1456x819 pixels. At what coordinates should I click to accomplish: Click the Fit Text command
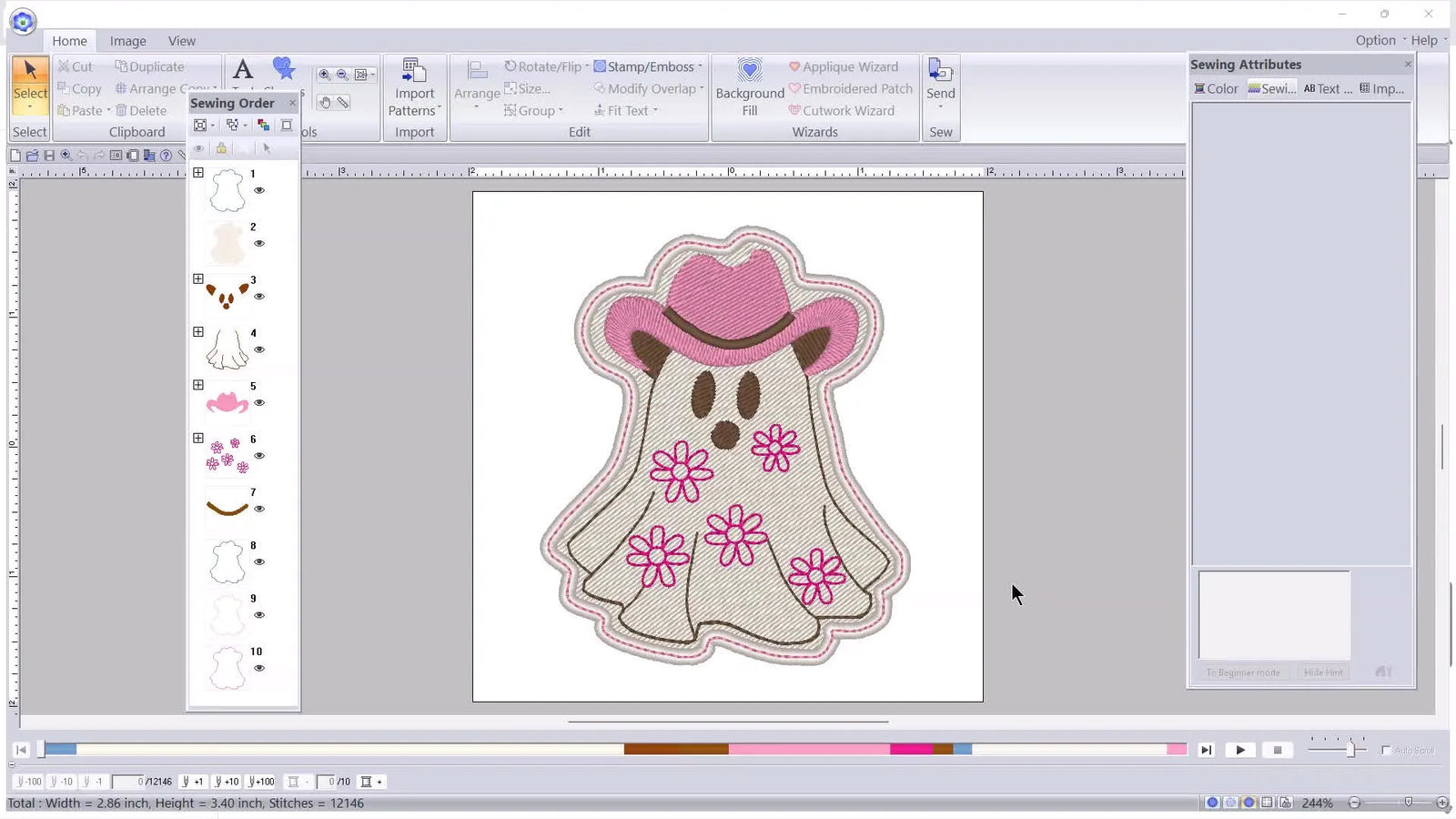[626, 110]
